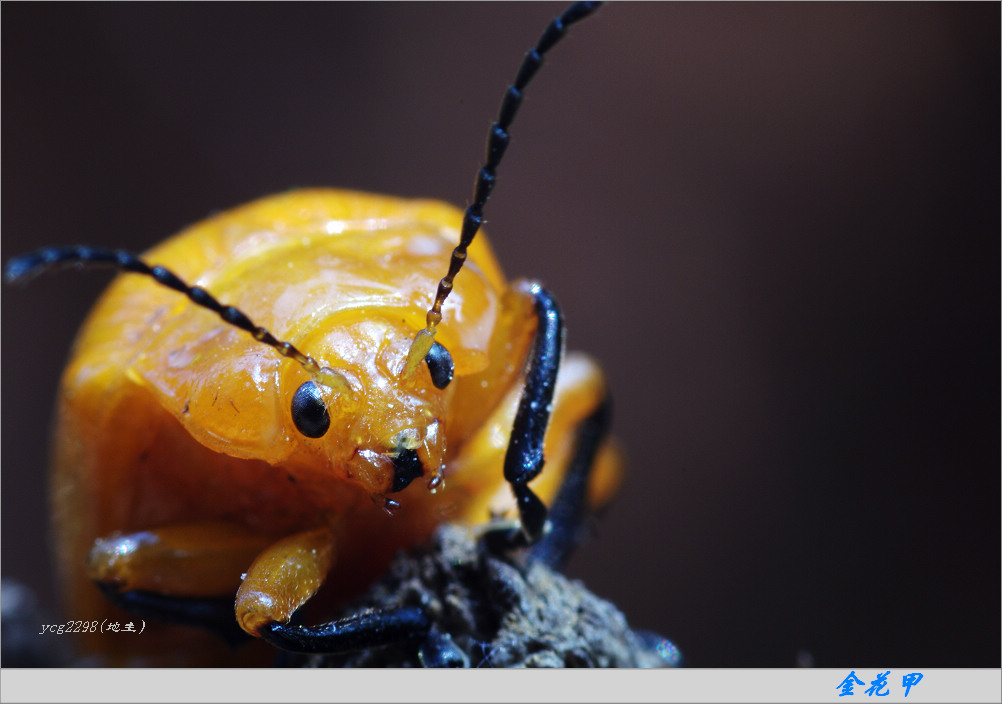The image size is (1002, 704).
Task: Click the blue 金花甲 caption text
Action: pos(879,685)
